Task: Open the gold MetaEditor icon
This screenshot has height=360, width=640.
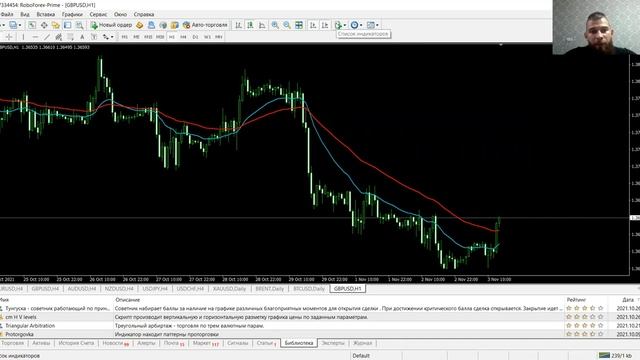Action: click(140, 25)
